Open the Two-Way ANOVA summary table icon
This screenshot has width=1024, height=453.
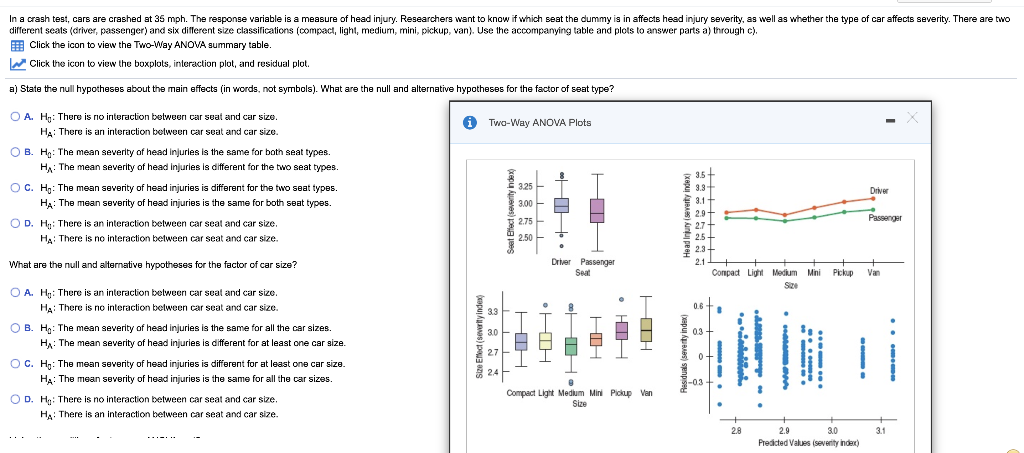pos(18,46)
